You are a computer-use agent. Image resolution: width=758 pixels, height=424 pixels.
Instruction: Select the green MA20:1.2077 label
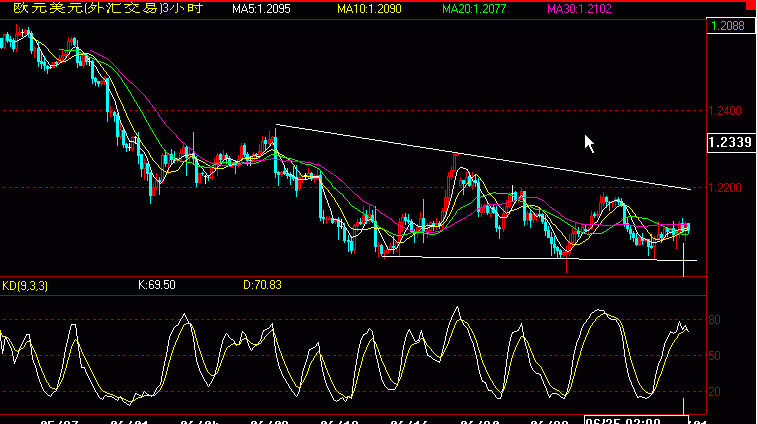pyautogui.click(x=474, y=9)
